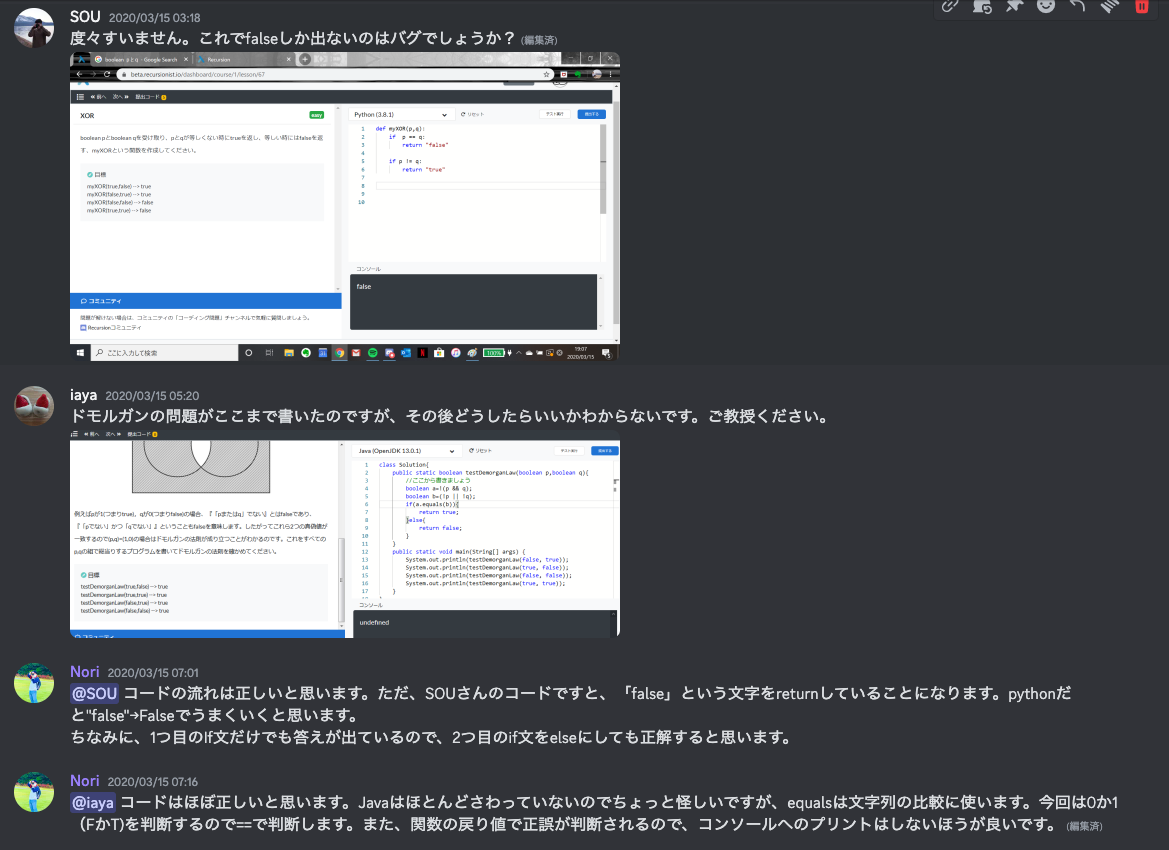Delete the message with red trash icon

pyautogui.click(x=1142, y=6)
